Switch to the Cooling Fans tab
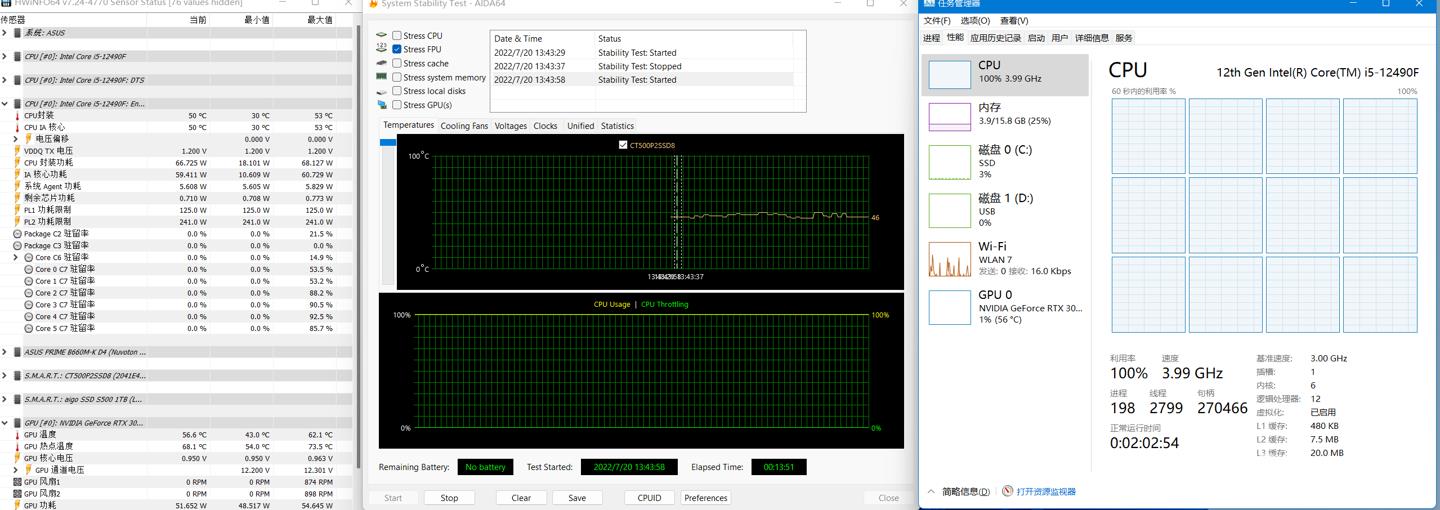The width and height of the screenshot is (1440, 510). pyautogui.click(x=464, y=126)
